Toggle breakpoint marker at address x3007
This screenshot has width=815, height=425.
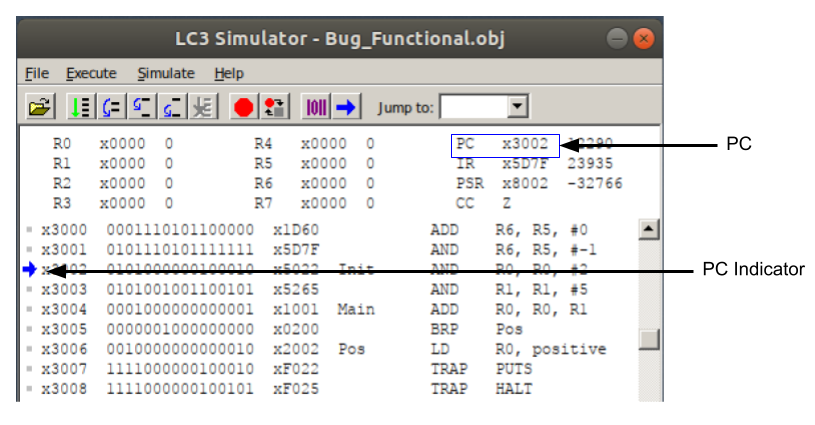[x=30, y=369]
